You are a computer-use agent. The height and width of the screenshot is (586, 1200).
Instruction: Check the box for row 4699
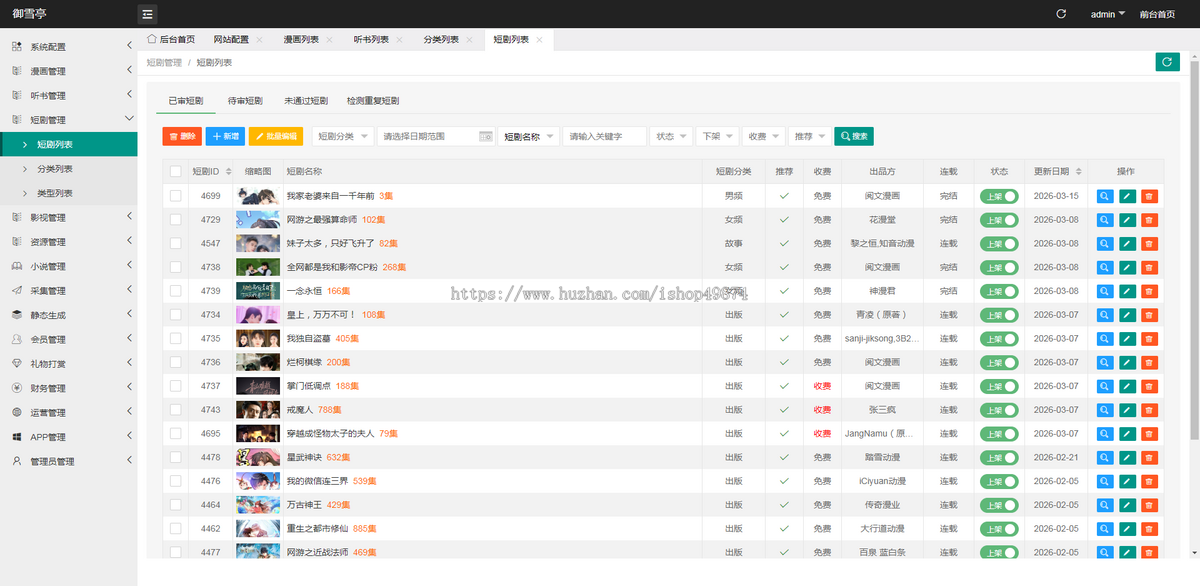pos(176,196)
